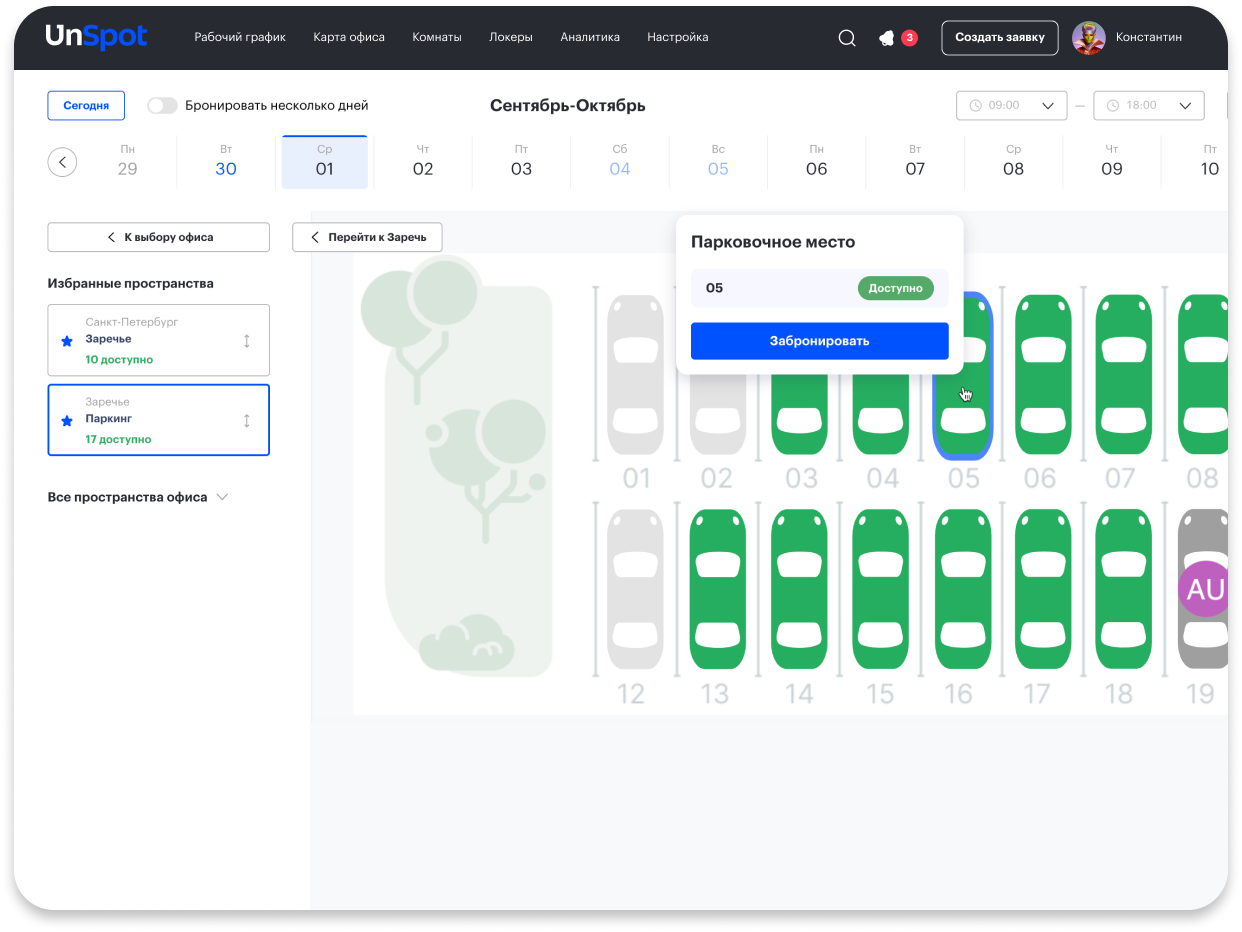Click reorder arrows on Паркинг card
Screen dimensions: 1242x932
(x=247, y=420)
